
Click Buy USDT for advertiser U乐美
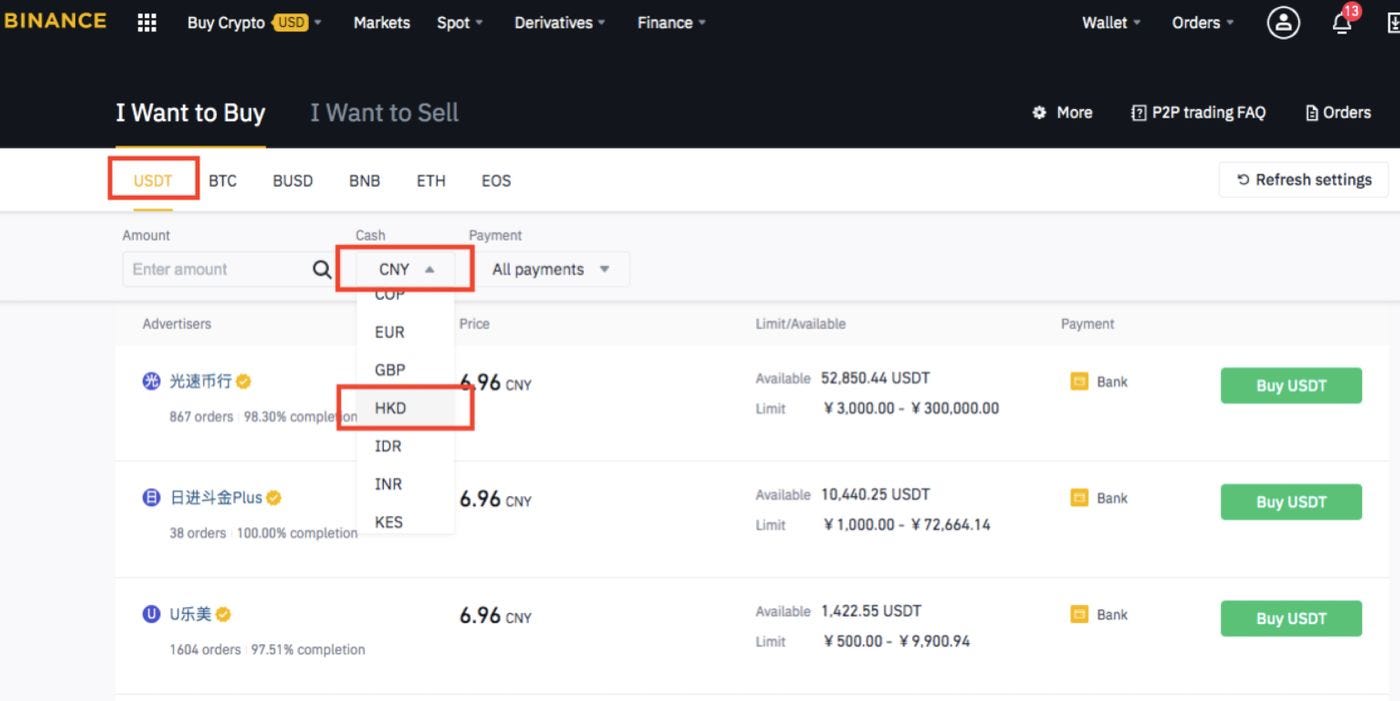click(1290, 618)
